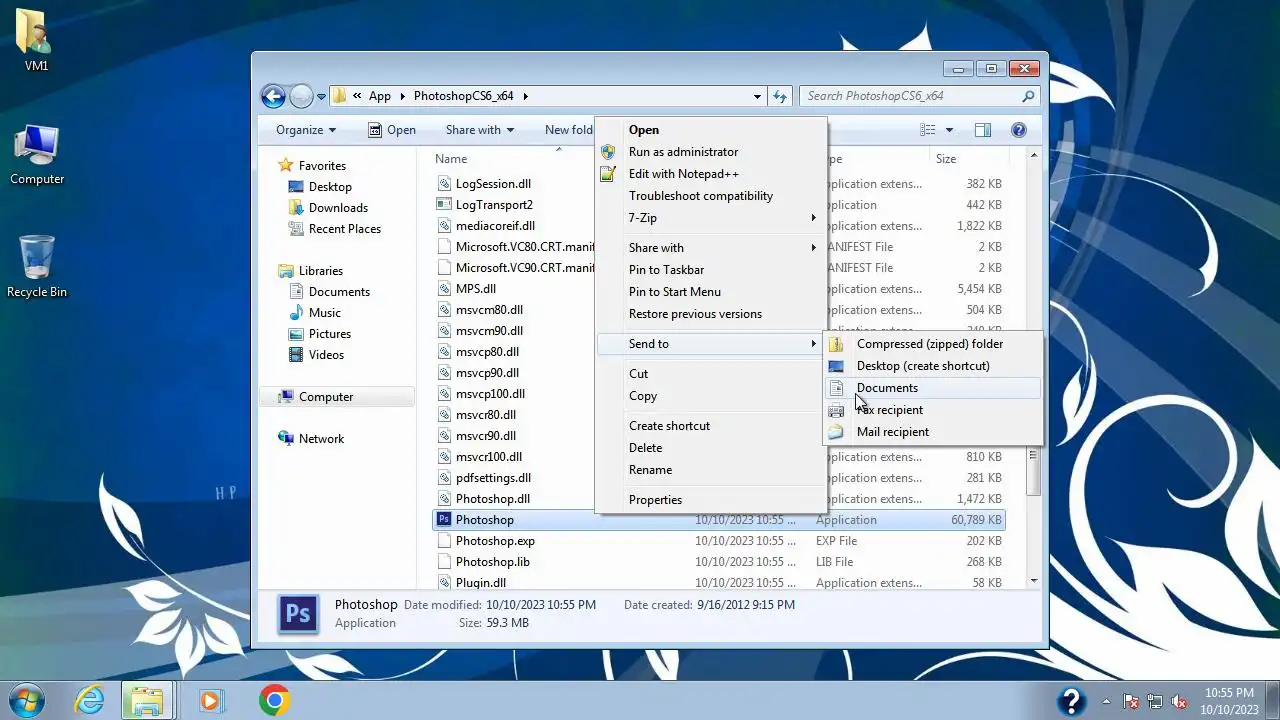The image size is (1280, 720).
Task: Select Fax recipient in submenu
Action: click(890, 410)
